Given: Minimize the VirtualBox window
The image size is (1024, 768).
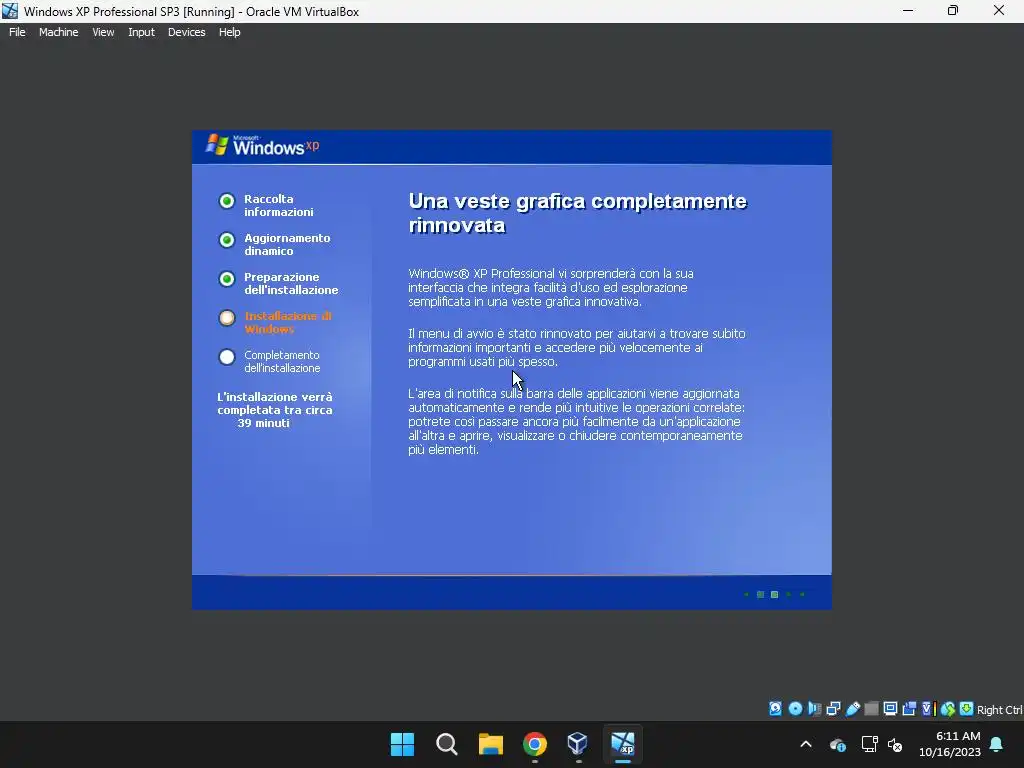Looking at the screenshot, I should click(908, 11).
